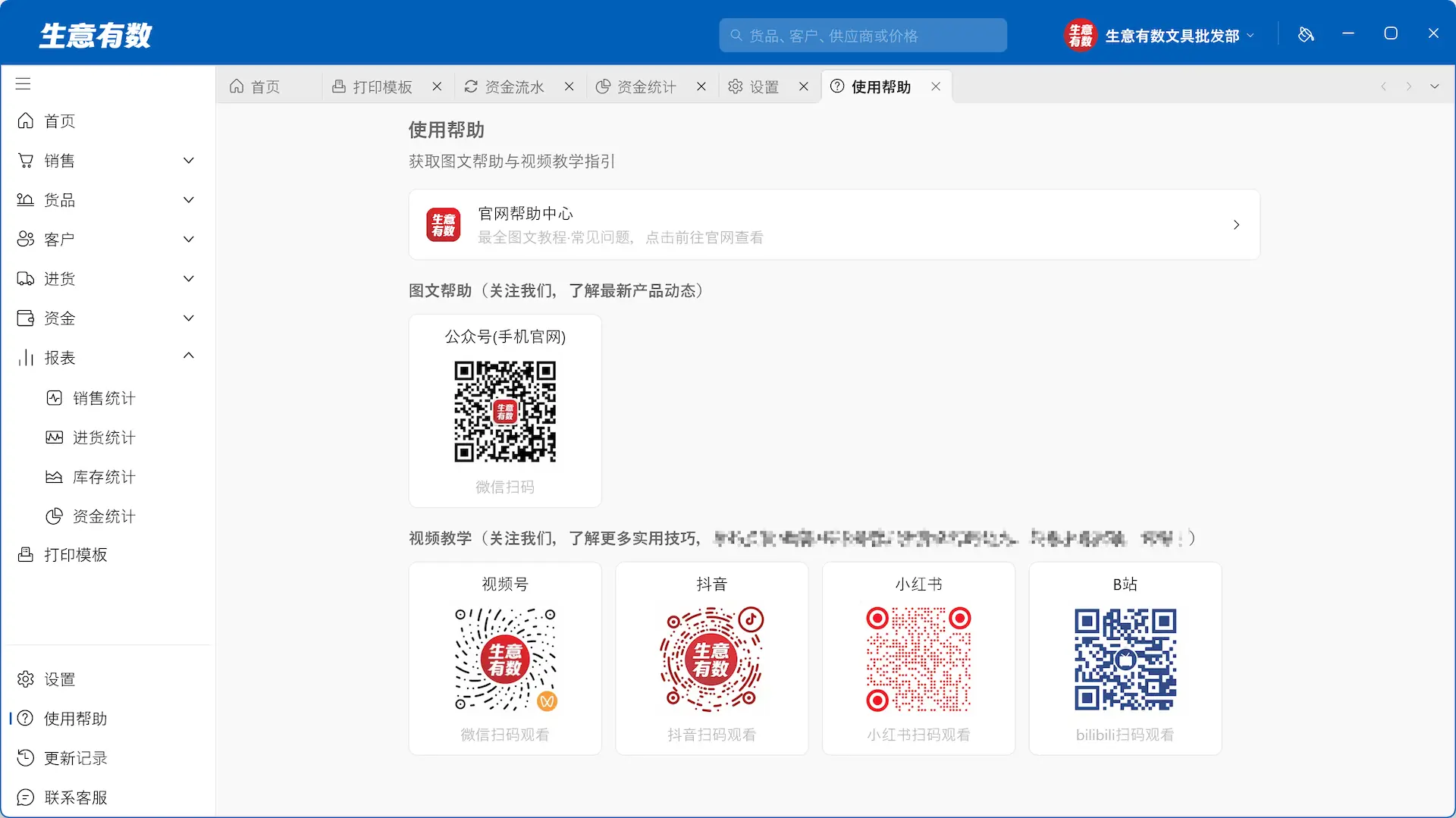Open the 生意有数文具批发部 account dropdown
Image resolution: width=1456 pixels, height=818 pixels.
coord(1159,36)
